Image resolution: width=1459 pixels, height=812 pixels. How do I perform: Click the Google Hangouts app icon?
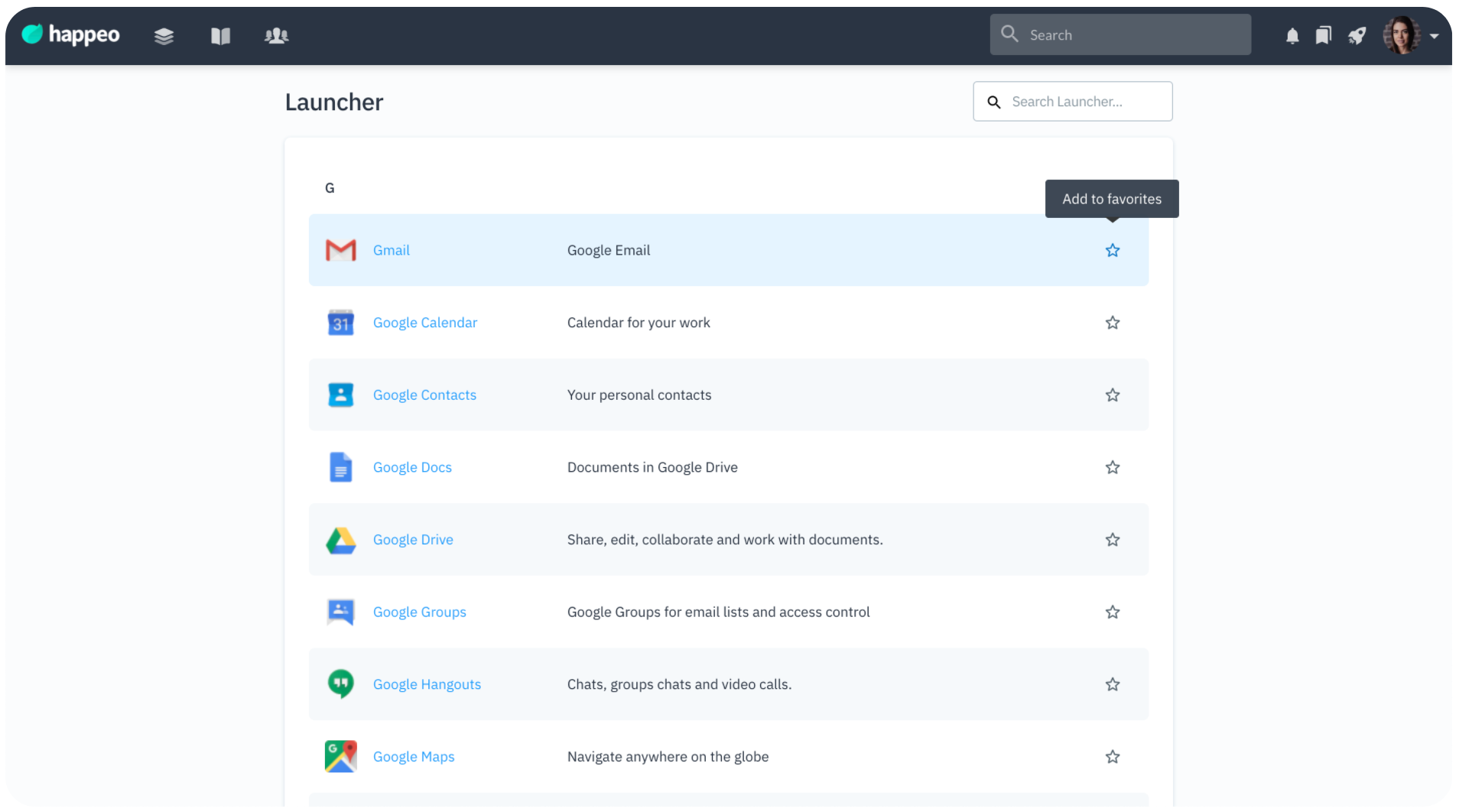(x=340, y=684)
